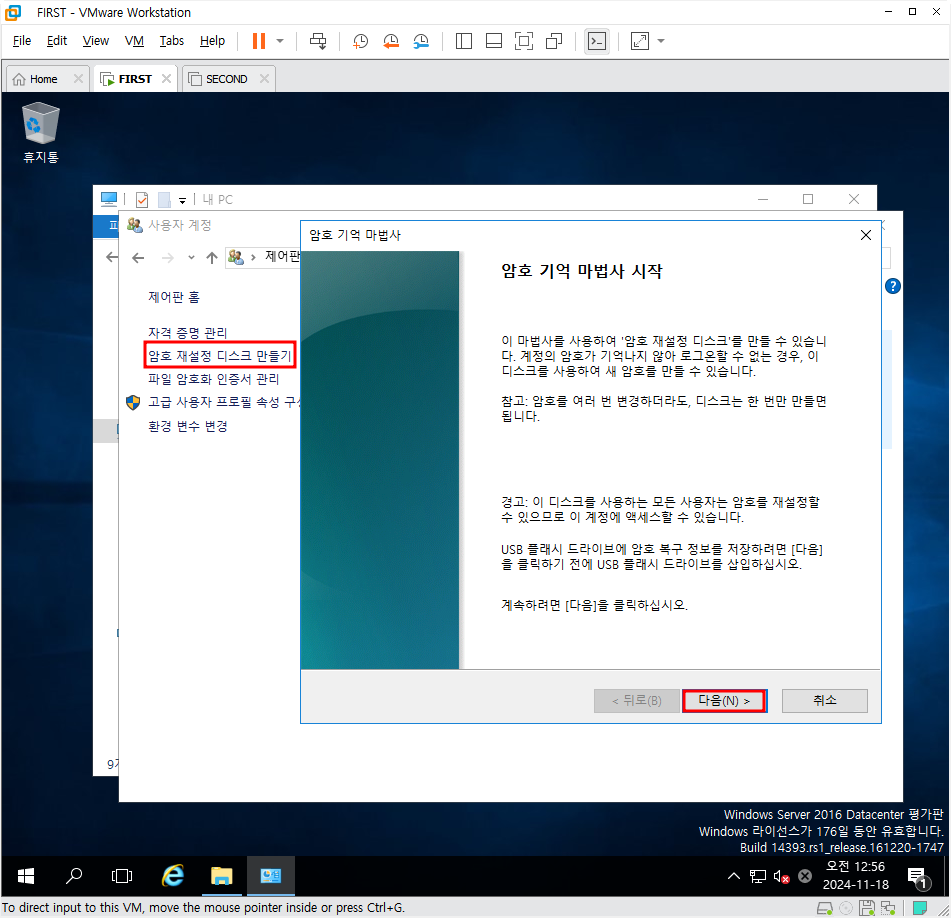Open taskbar search
This screenshot has height=918, width=951.
[74, 876]
